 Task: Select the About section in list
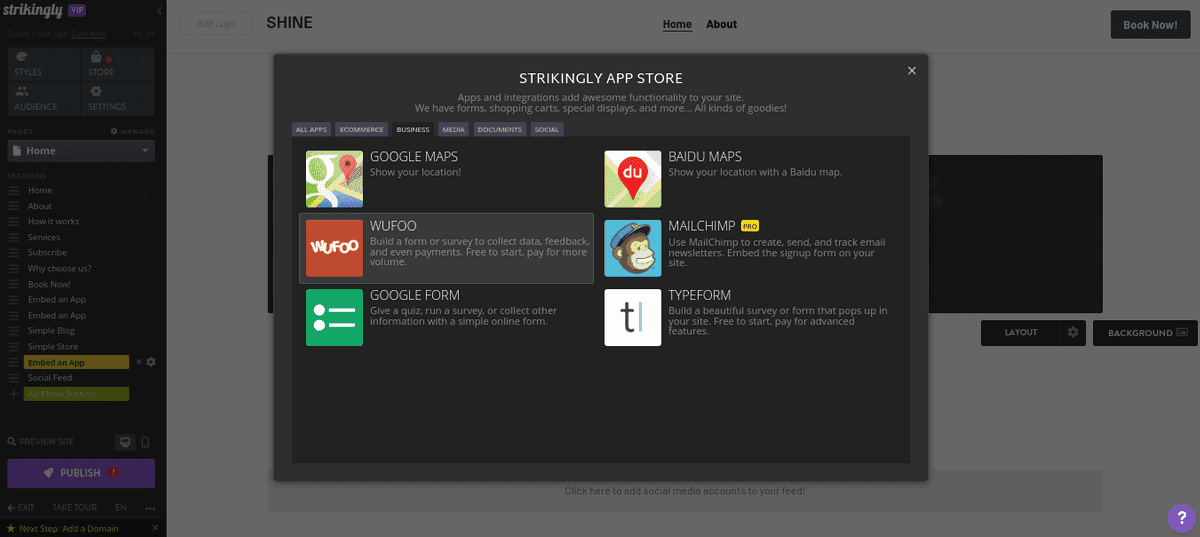(40, 206)
